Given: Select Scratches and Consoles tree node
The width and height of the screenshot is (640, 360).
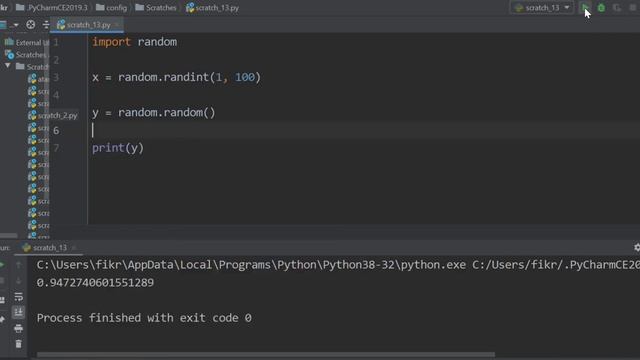Looking at the screenshot, I should pos(26,55).
